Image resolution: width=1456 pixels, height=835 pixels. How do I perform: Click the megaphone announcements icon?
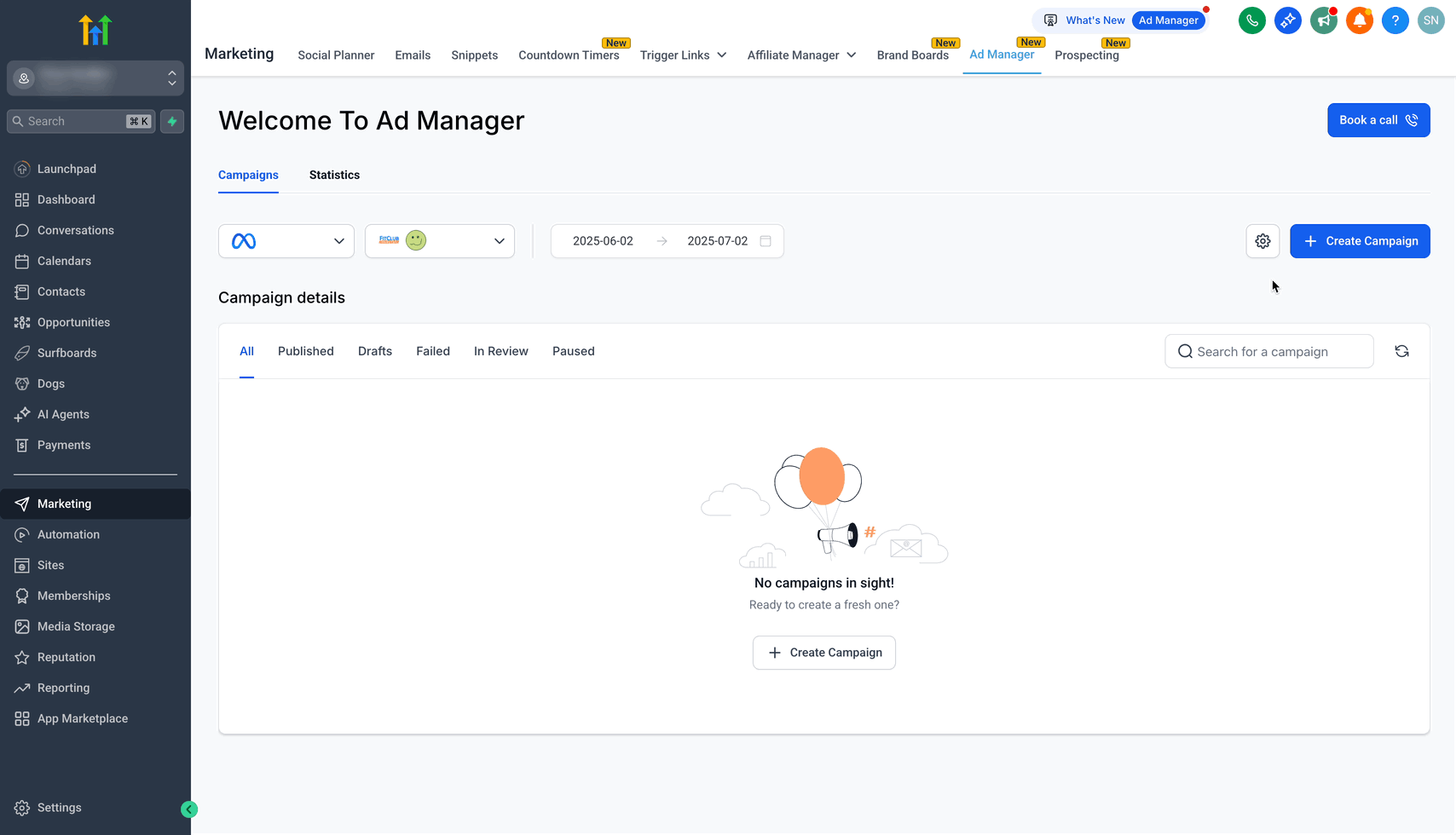(x=1323, y=20)
